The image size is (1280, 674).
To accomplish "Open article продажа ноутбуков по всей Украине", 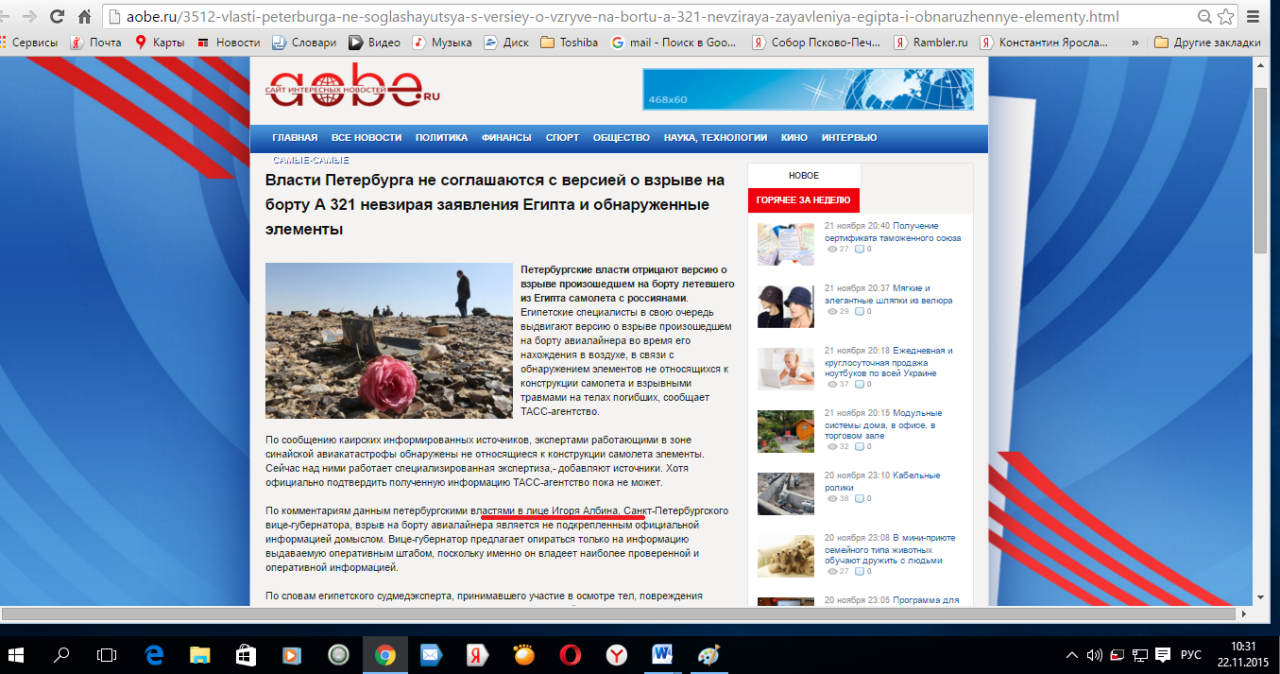I will [889, 362].
